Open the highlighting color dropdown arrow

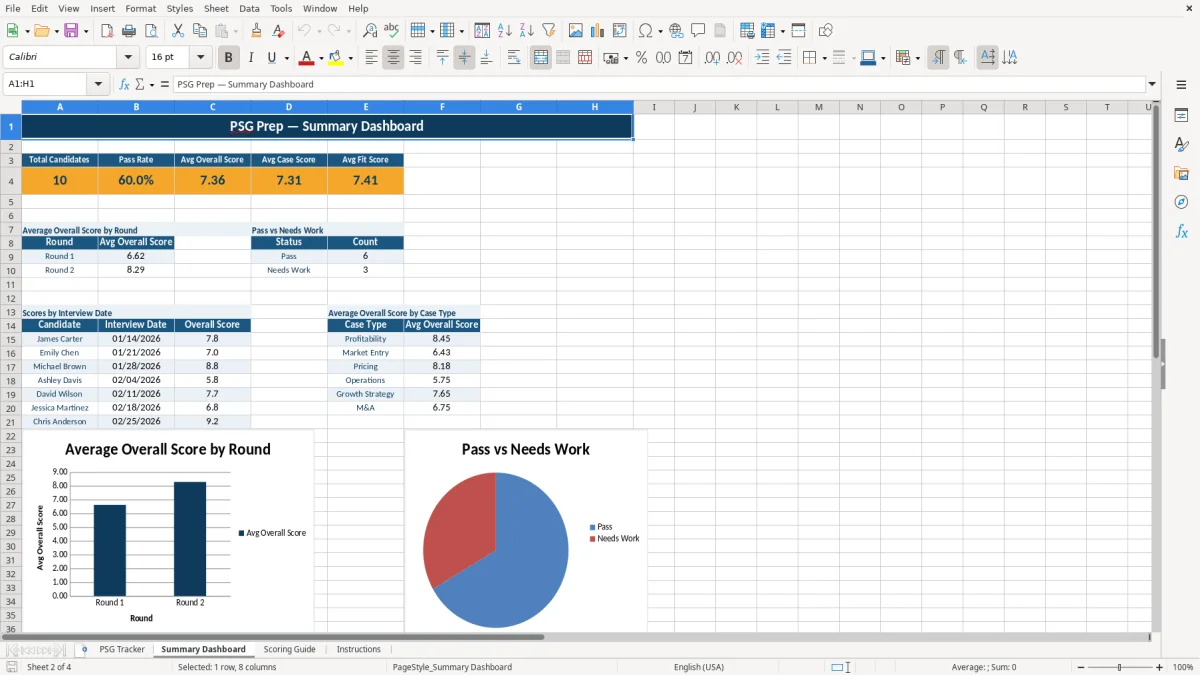(x=350, y=58)
